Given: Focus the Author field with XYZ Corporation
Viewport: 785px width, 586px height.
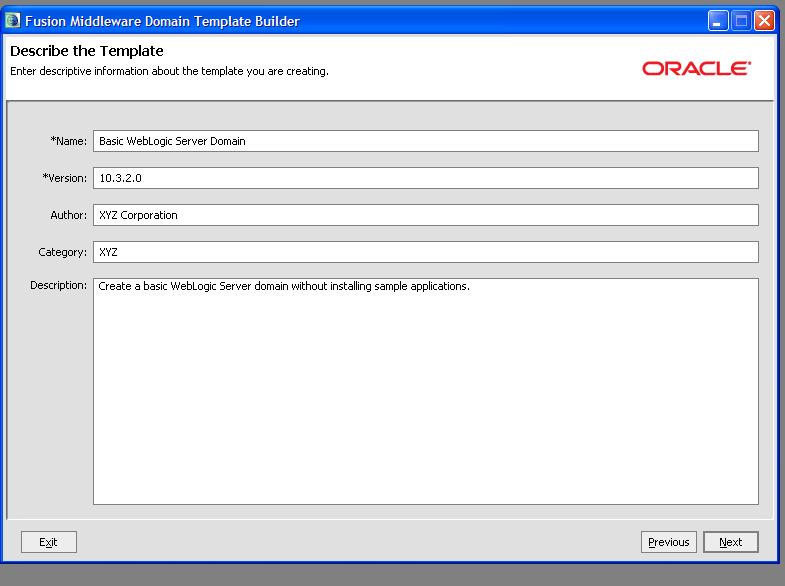Looking at the screenshot, I should coord(426,215).
